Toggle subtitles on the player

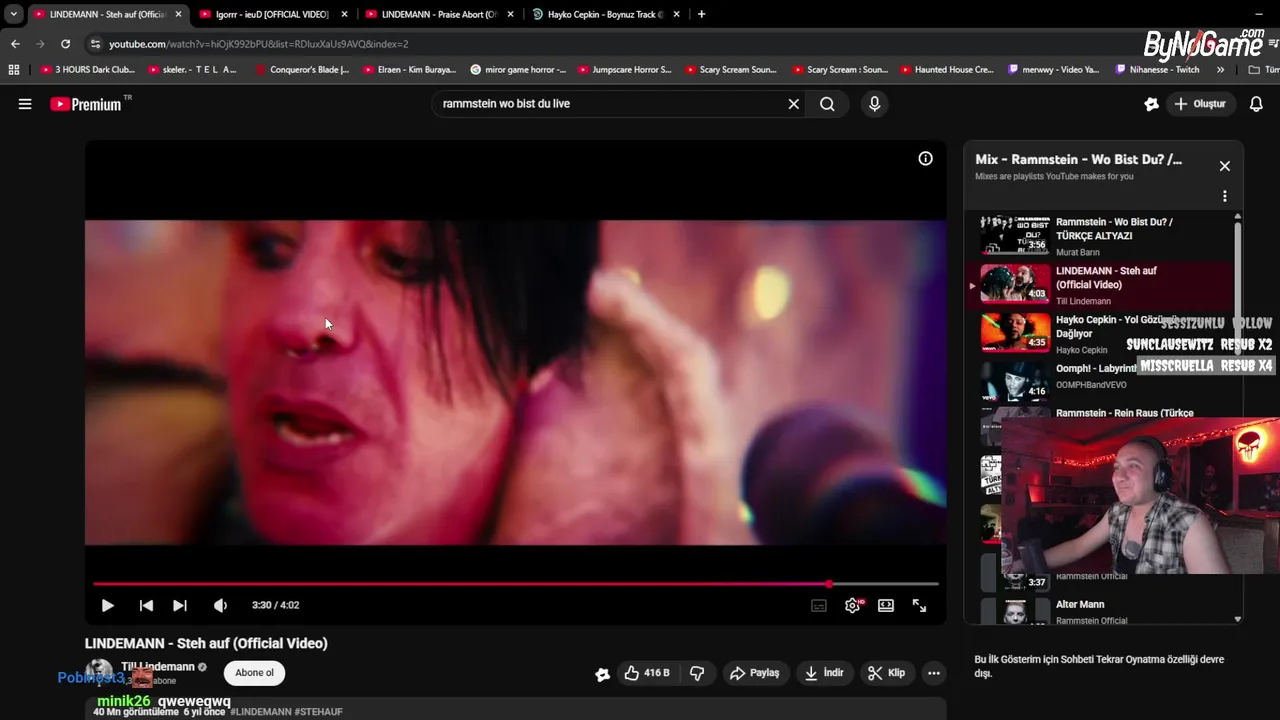[x=819, y=605]
